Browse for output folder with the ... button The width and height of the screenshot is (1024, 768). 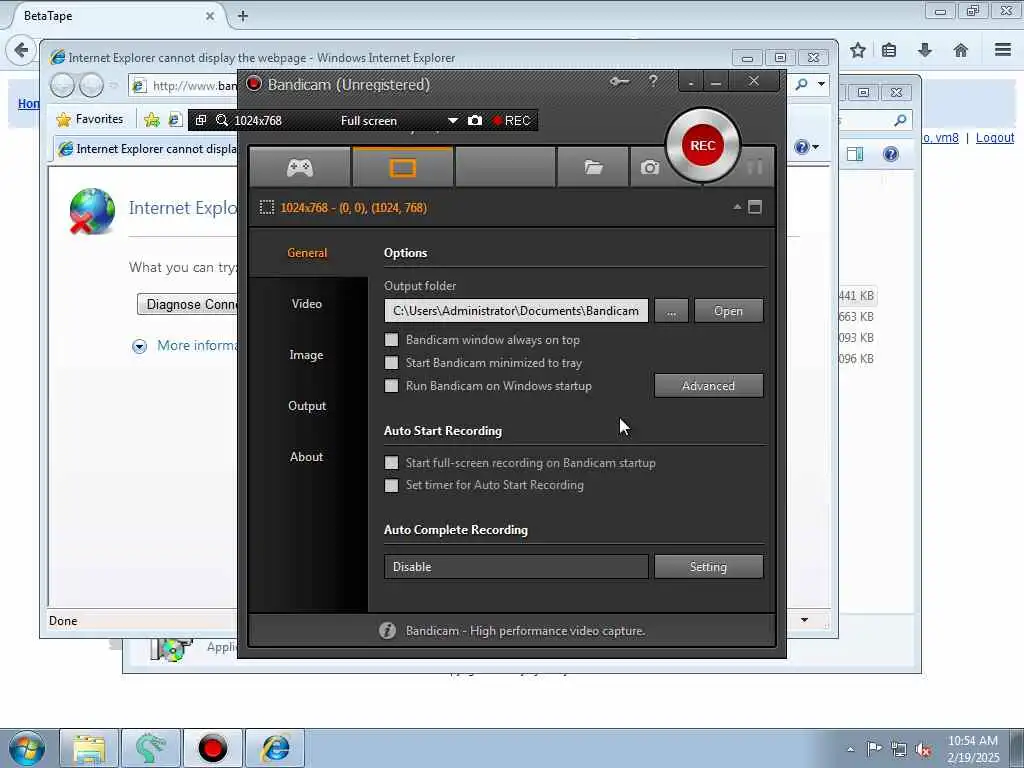pyautogui.click(x=671, y=311)
